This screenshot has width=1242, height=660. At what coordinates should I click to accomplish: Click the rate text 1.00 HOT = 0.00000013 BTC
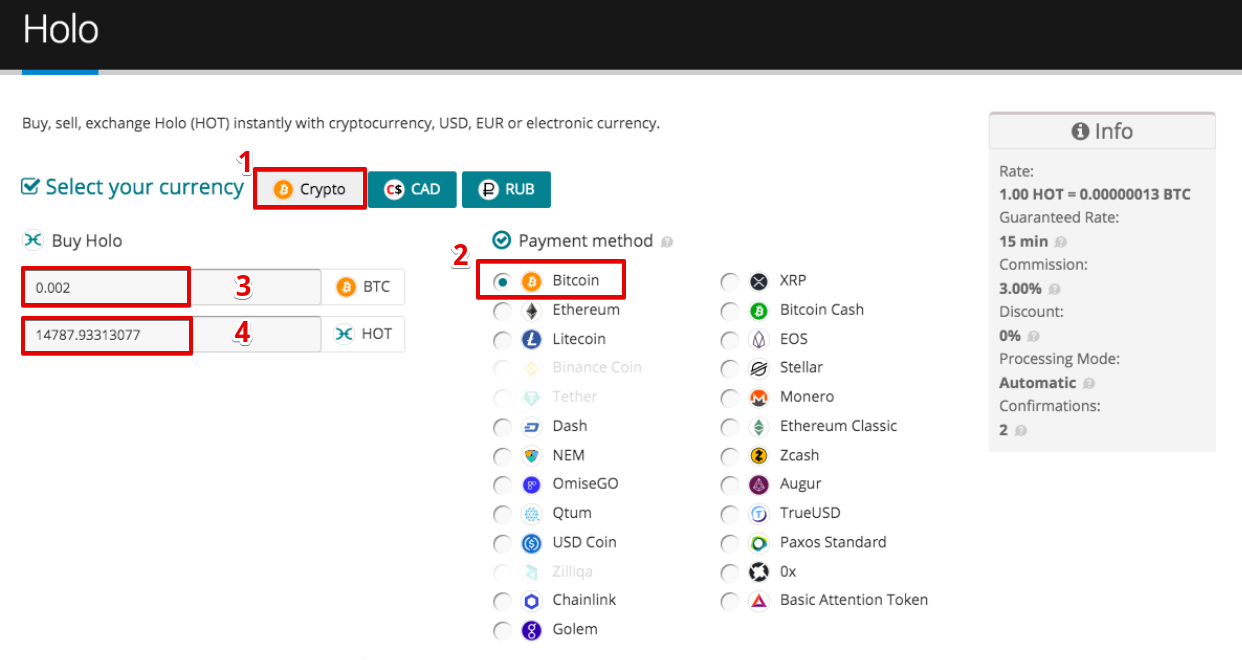pyautogui.click(x=1095, y=194)
